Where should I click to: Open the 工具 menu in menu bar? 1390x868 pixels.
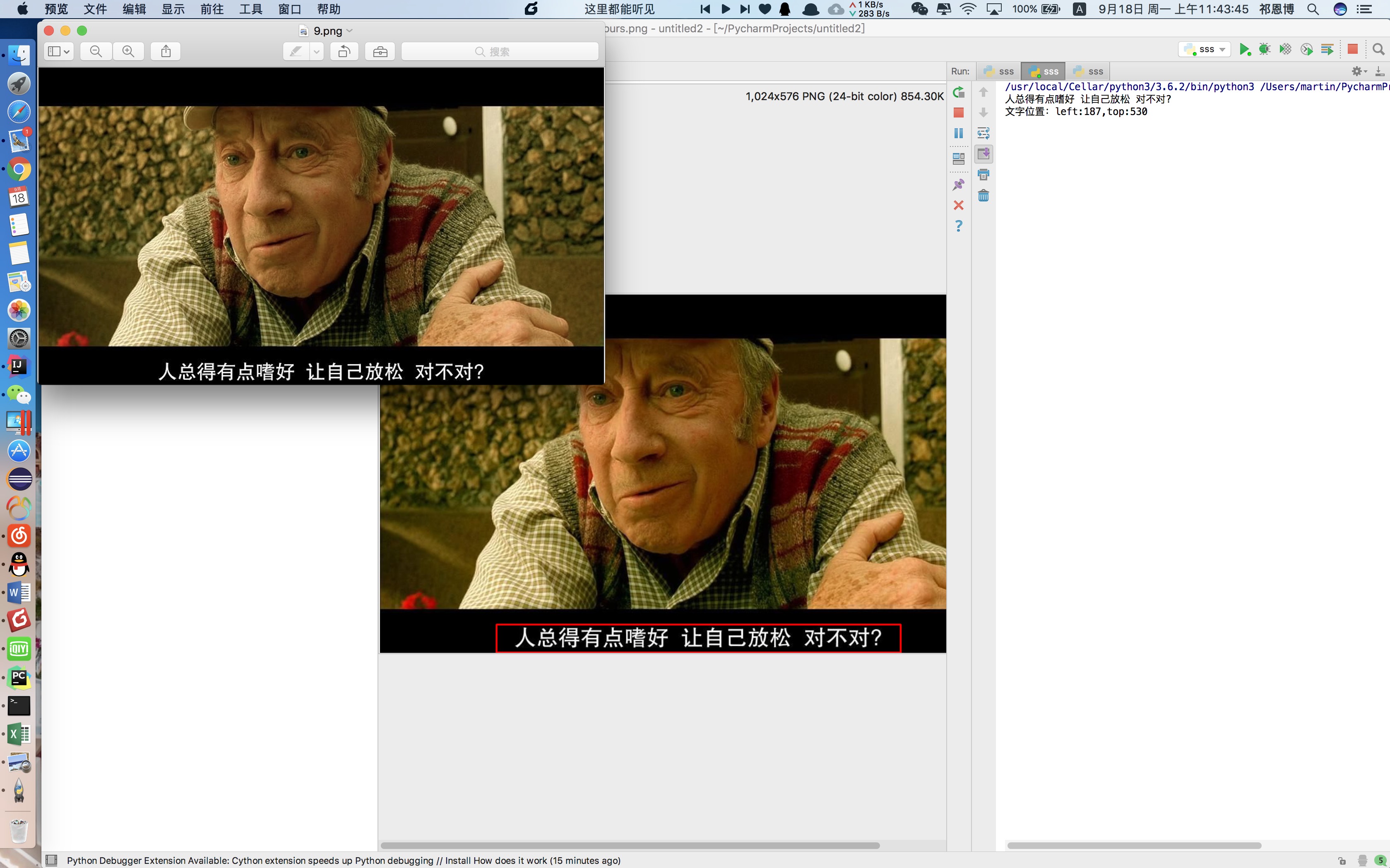(x=250, y=9)
